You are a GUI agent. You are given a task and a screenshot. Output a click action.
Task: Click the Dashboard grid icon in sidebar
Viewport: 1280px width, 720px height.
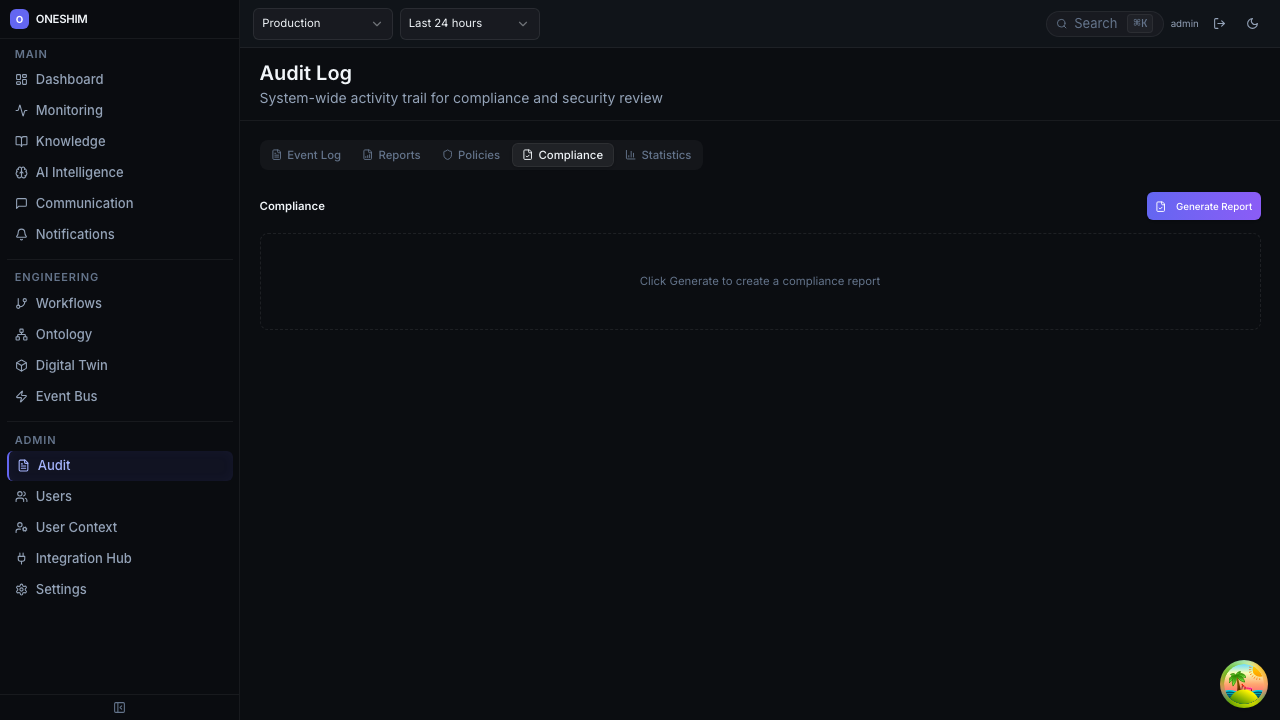[x=21, y=79]
